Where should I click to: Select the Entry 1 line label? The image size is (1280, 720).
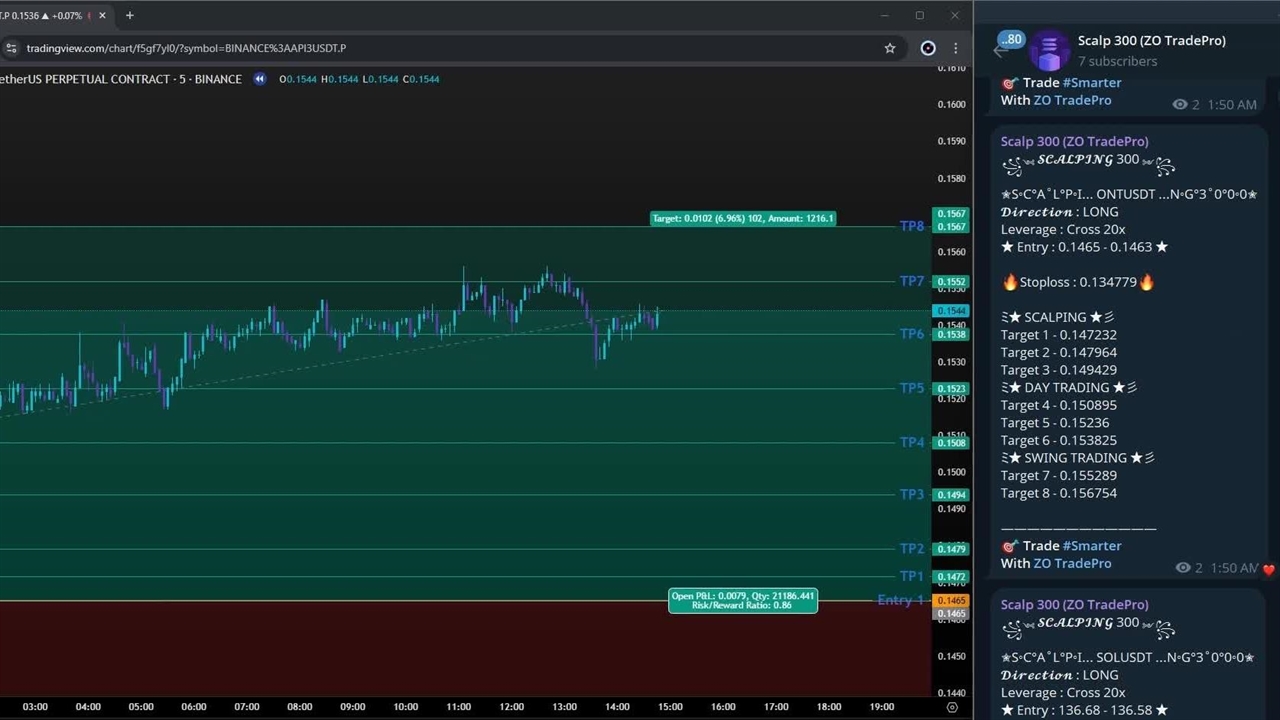tap(900, 600)
